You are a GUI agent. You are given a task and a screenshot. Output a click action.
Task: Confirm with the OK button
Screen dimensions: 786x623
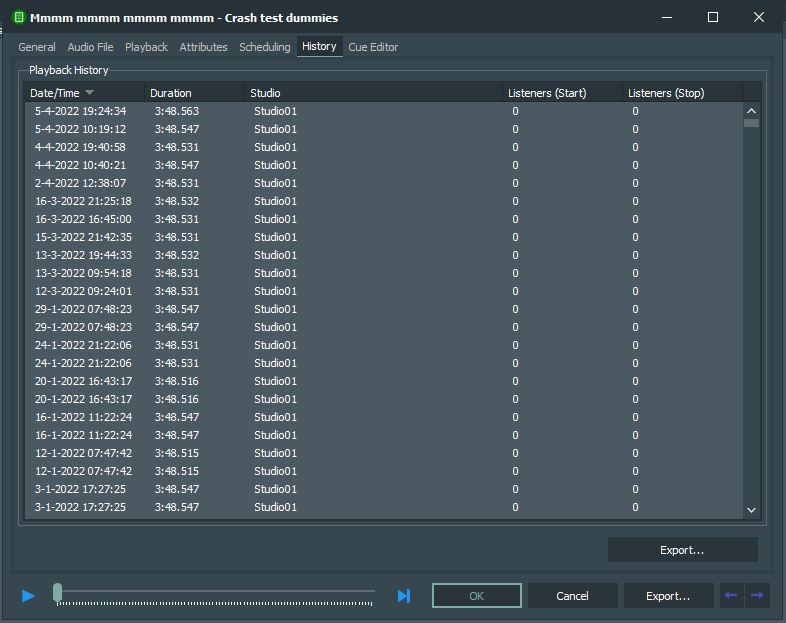pos(476,596)
